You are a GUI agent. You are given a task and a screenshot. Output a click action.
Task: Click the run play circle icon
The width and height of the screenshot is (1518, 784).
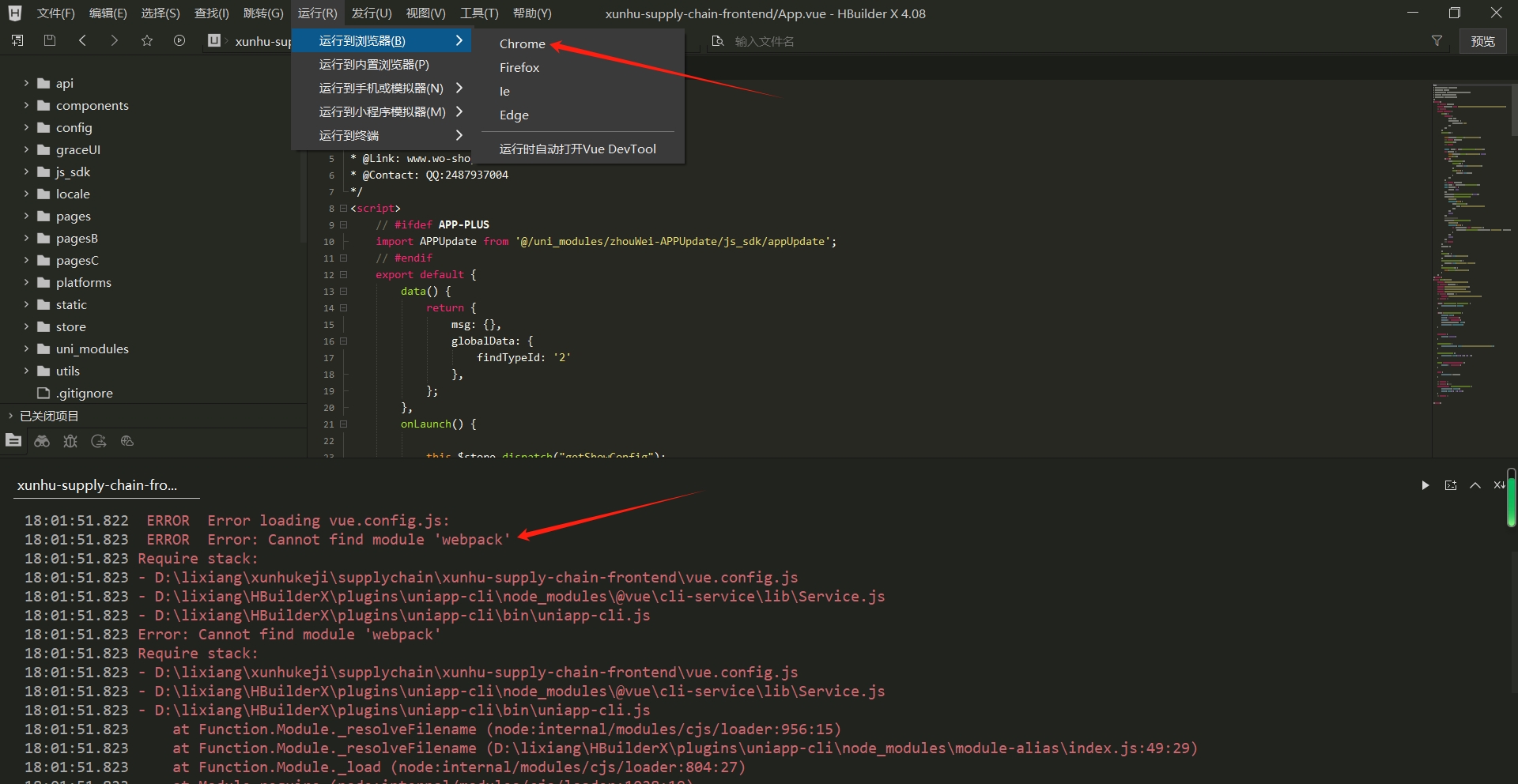[x=179, y=40]
